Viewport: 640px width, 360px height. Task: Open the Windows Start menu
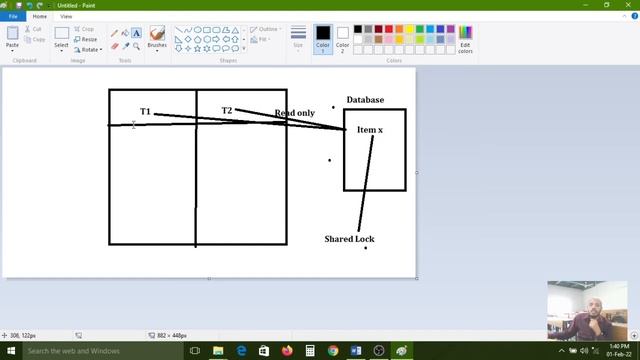pyautogui.click(x=11, y=351)
